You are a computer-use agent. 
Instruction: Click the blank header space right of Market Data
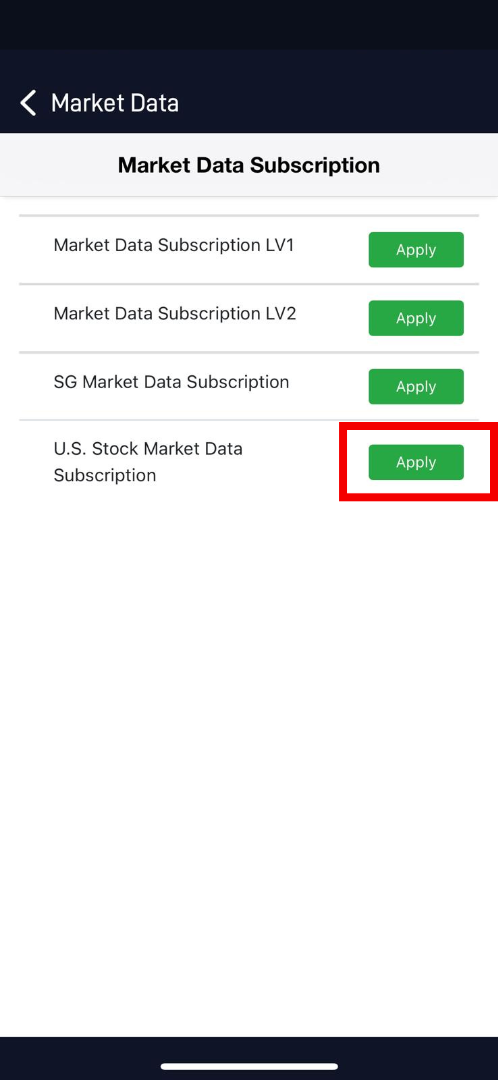tap(338, 103)
